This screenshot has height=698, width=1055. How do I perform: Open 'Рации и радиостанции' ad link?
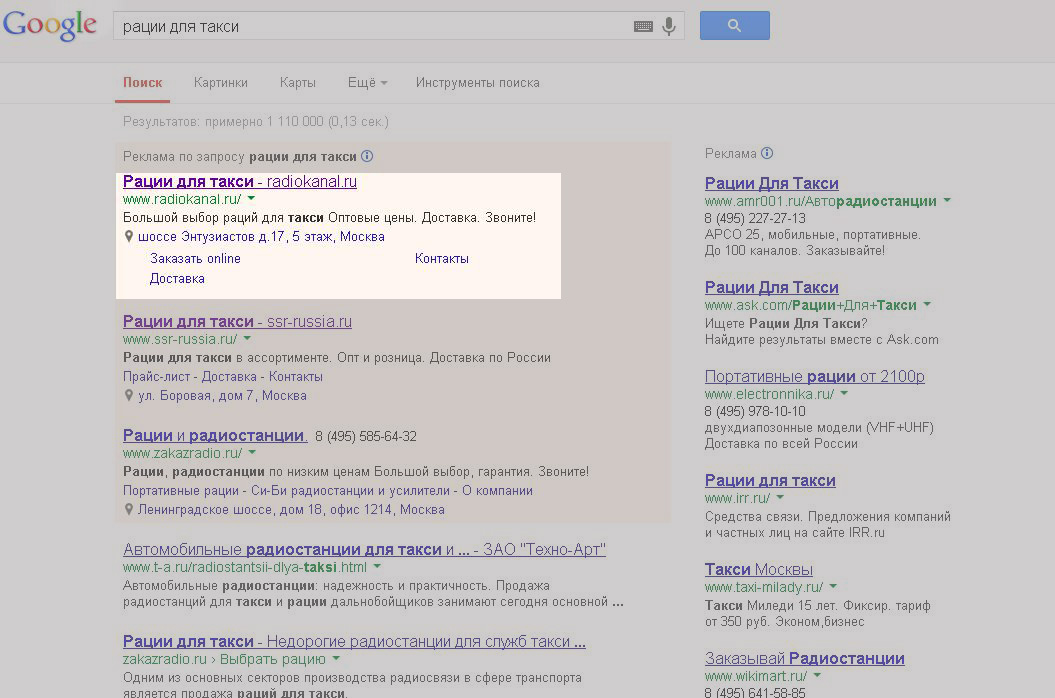tap(215, 435)
